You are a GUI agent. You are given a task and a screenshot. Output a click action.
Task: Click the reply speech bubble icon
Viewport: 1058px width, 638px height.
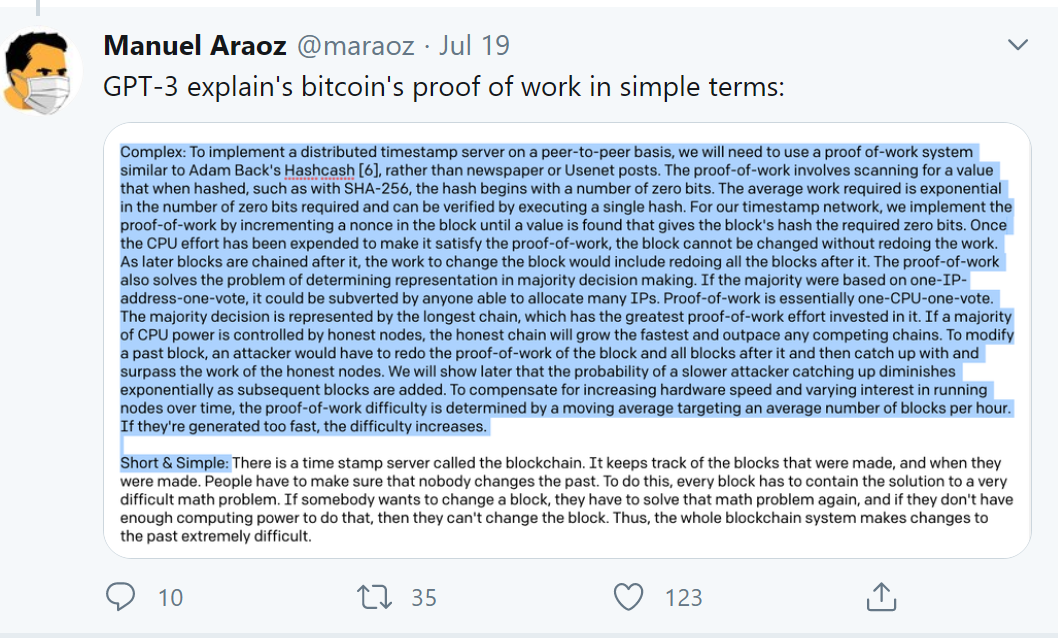(x=121, y=597)
